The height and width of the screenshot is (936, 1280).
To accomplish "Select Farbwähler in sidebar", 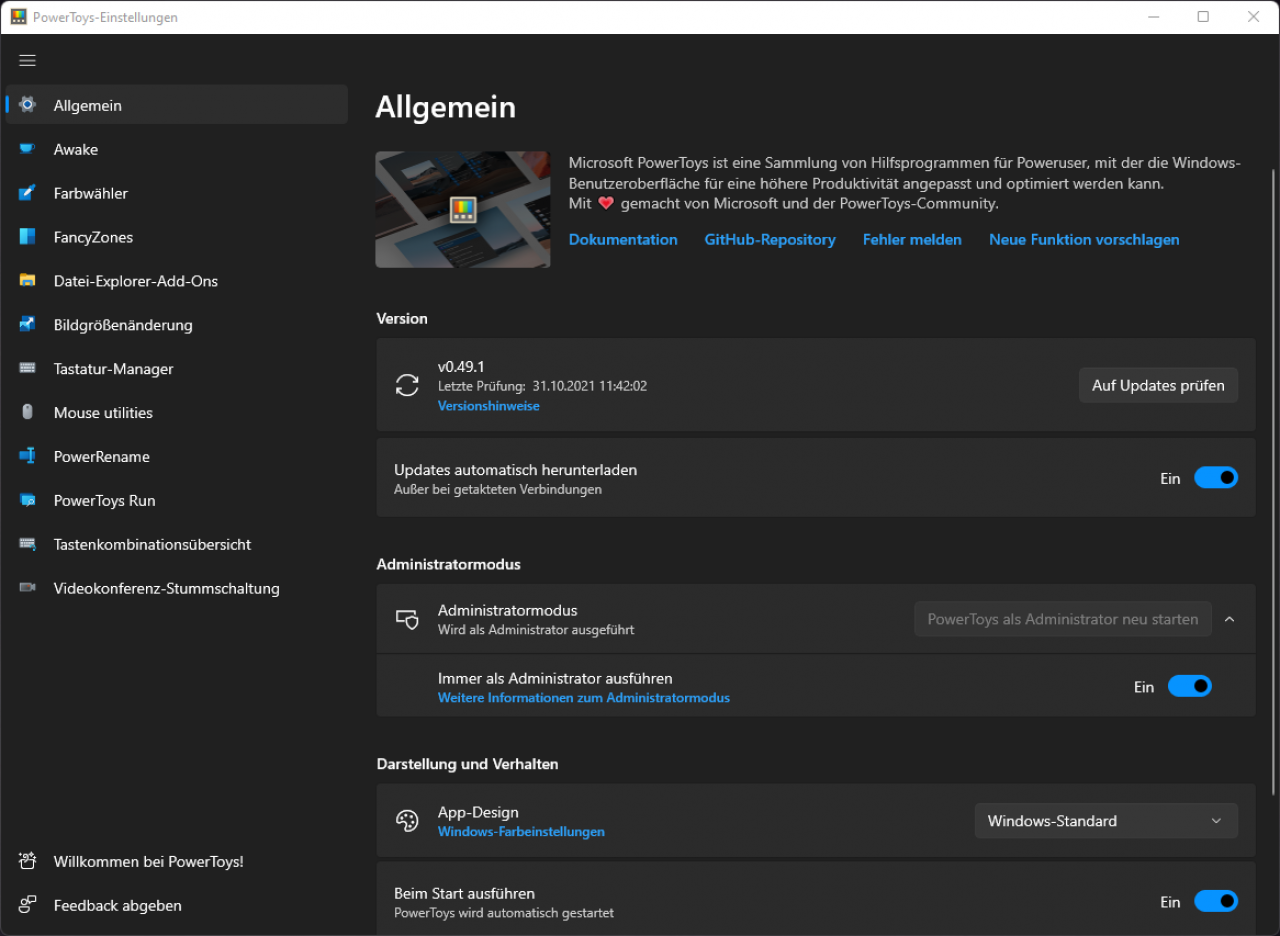I will point(177,193).
